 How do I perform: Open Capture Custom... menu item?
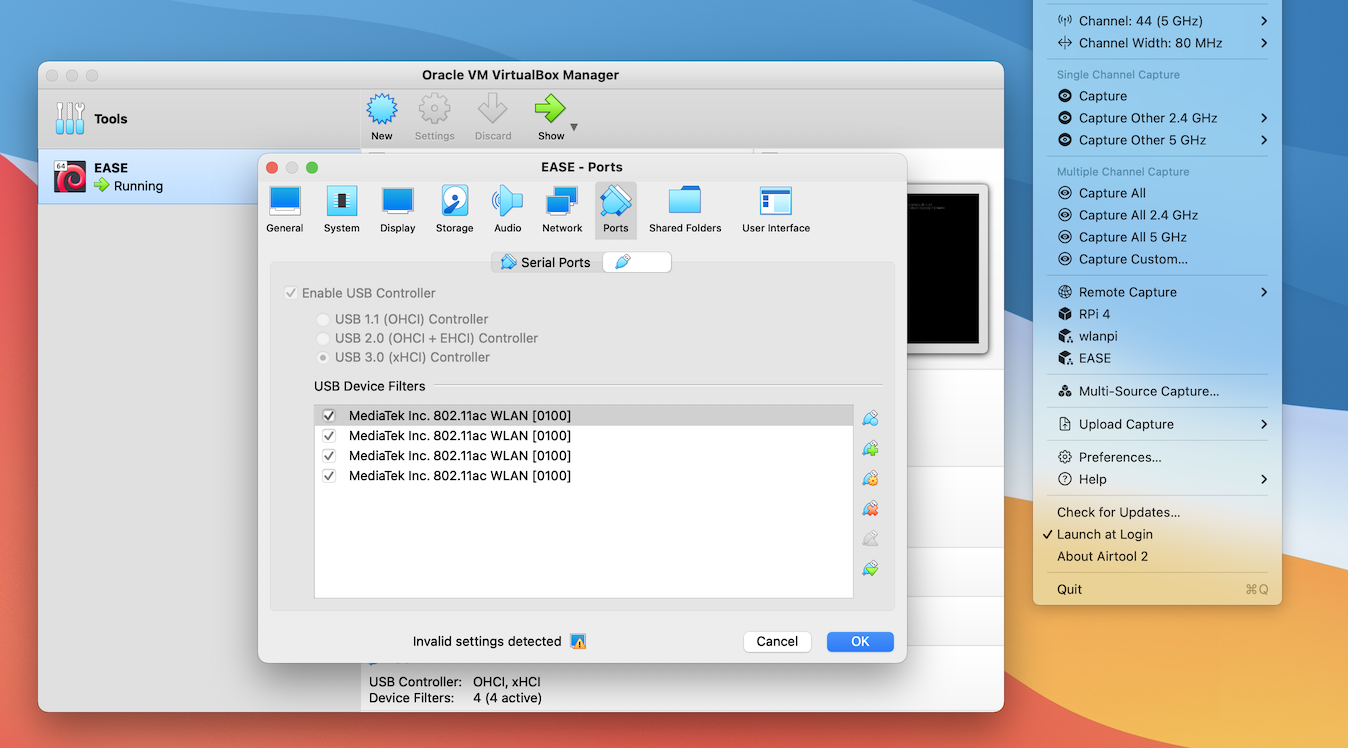(1157, 259)
